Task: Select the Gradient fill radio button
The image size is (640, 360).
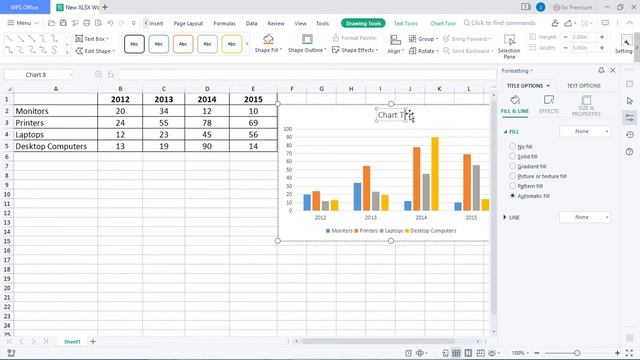Action: pyautogui.click(x=513, y=166)
